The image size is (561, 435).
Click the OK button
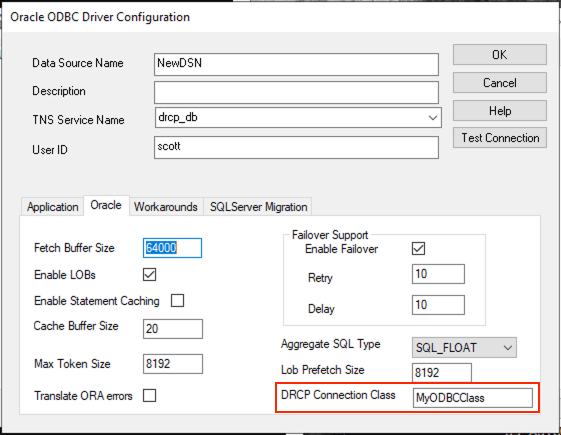(499, 54)
